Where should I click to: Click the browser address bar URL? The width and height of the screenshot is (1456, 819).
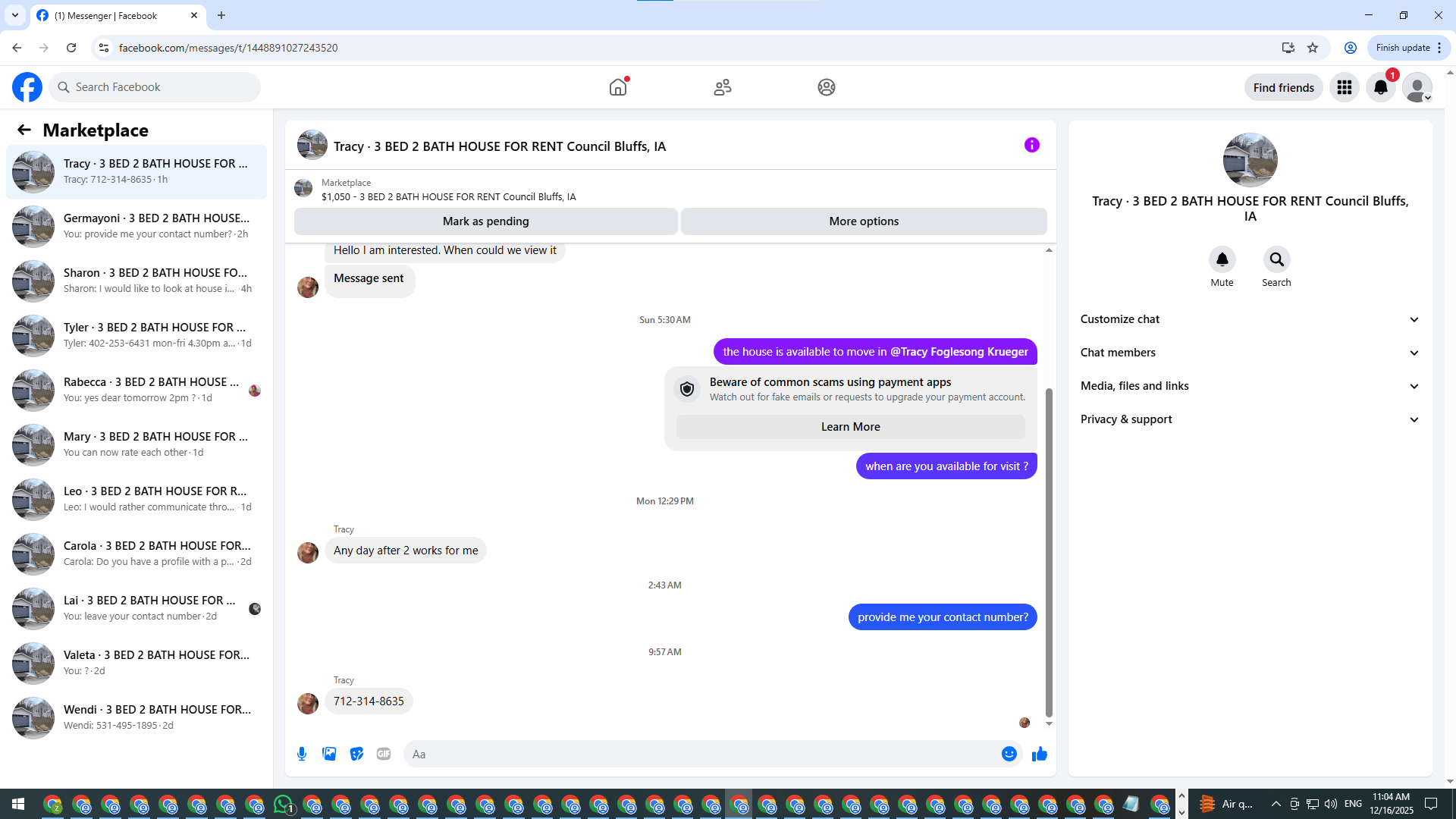point(228,48)
